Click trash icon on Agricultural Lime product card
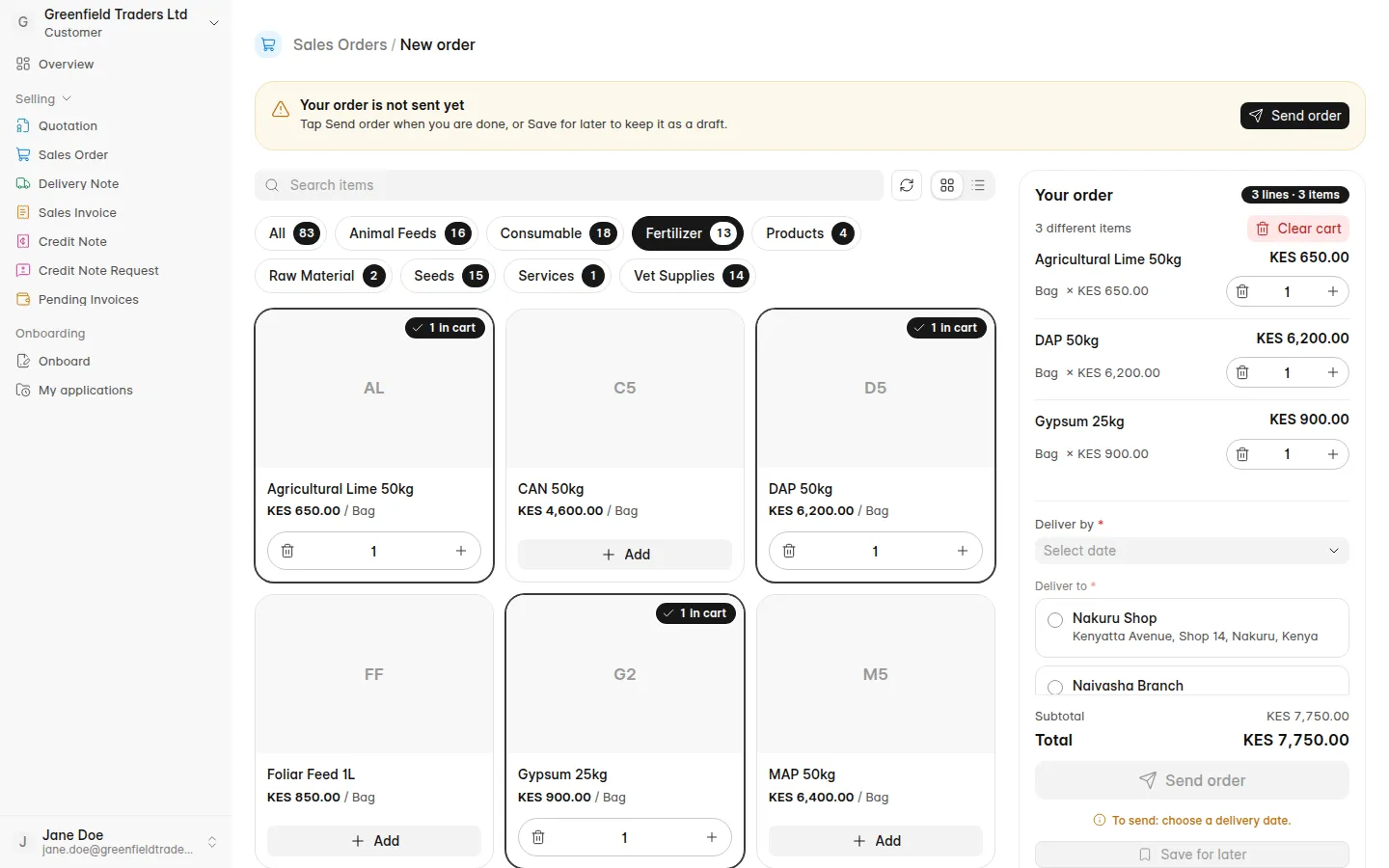Image resolution: width=1389 pixels, height=868 pixels. pos(287,551)
